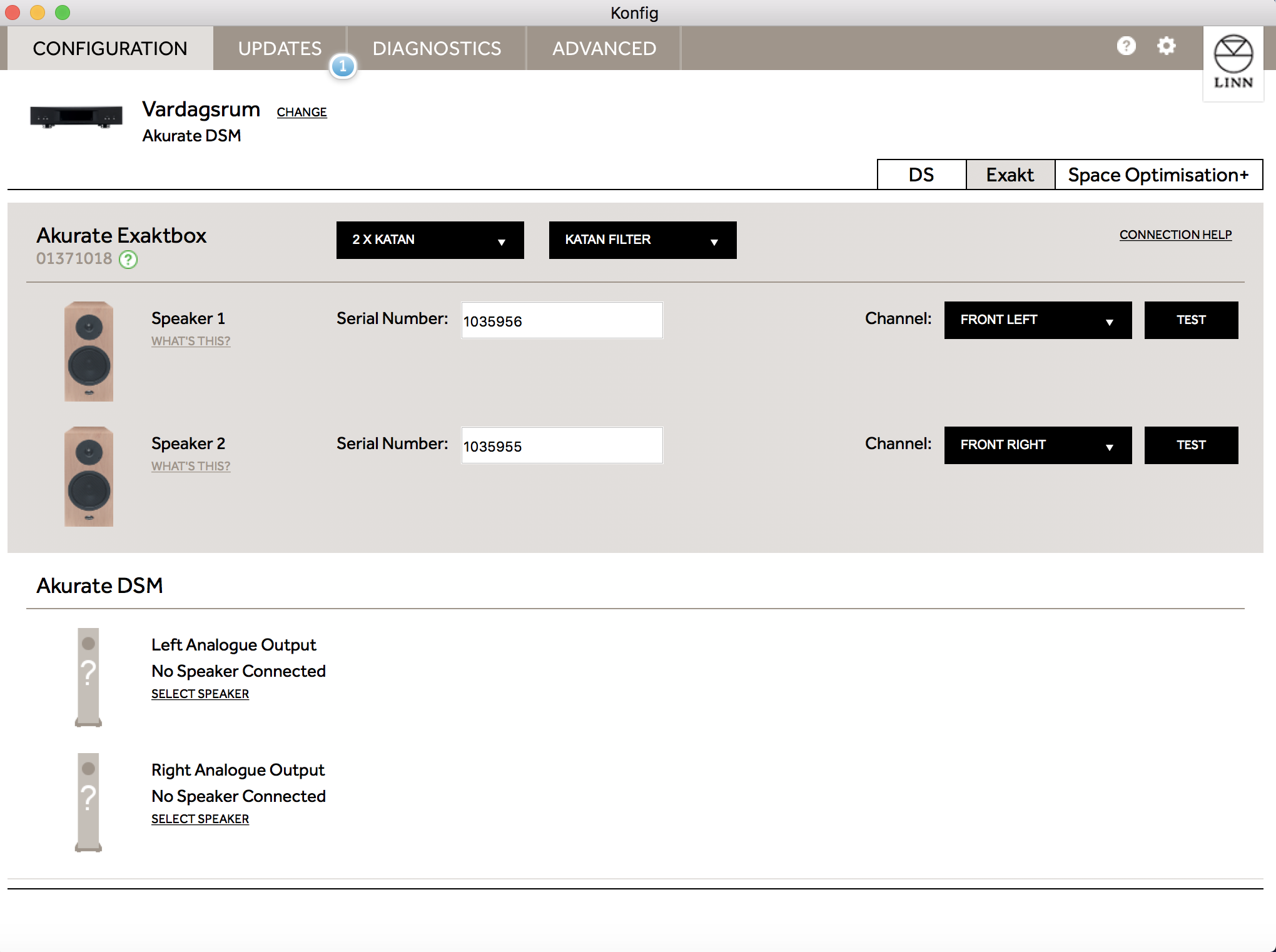Click the Speaker 1 Katan image
This screenshot has height=952, width=1276.
89,352
